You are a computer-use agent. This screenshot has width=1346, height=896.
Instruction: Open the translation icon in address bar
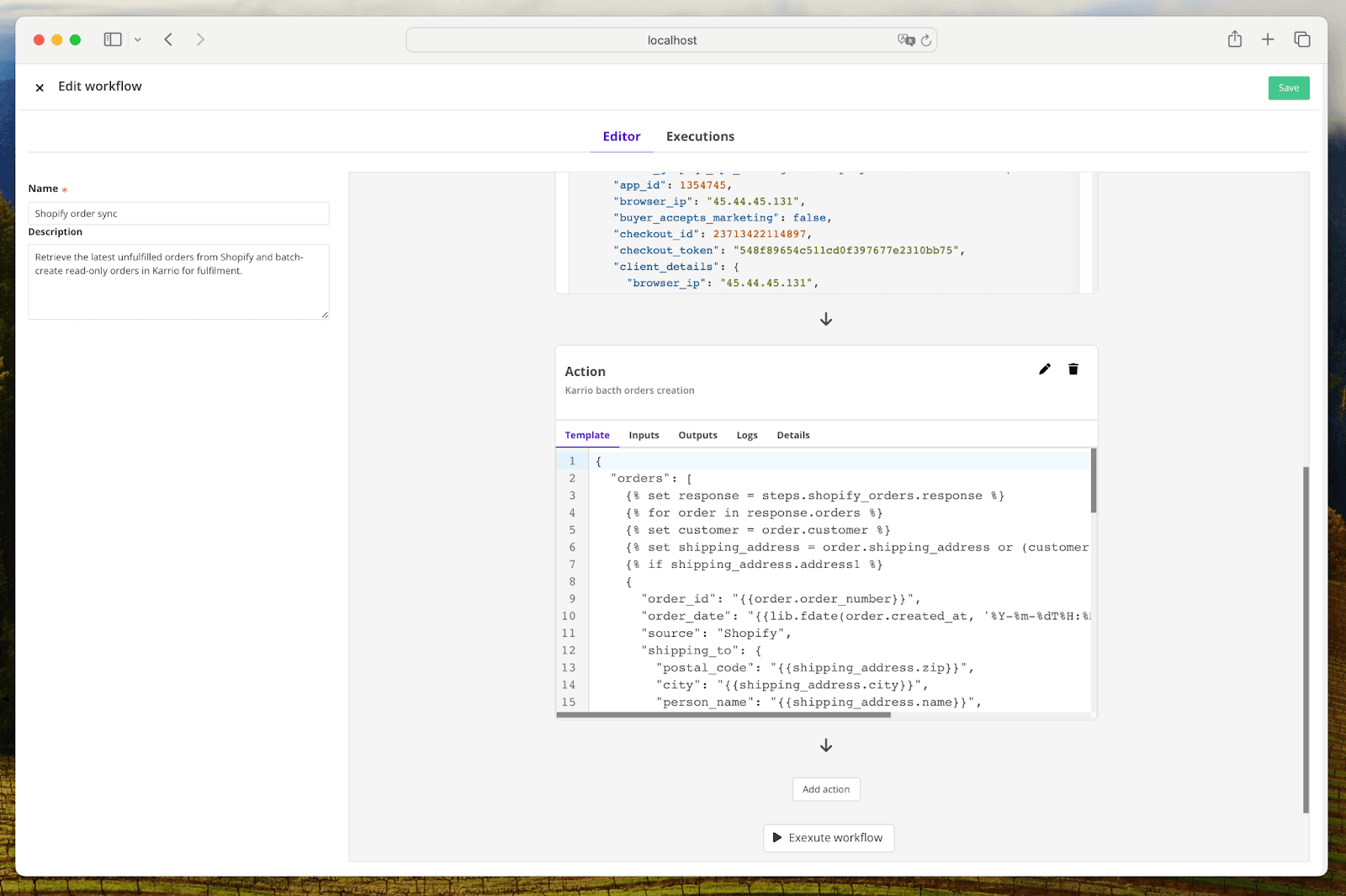(907, 40)
